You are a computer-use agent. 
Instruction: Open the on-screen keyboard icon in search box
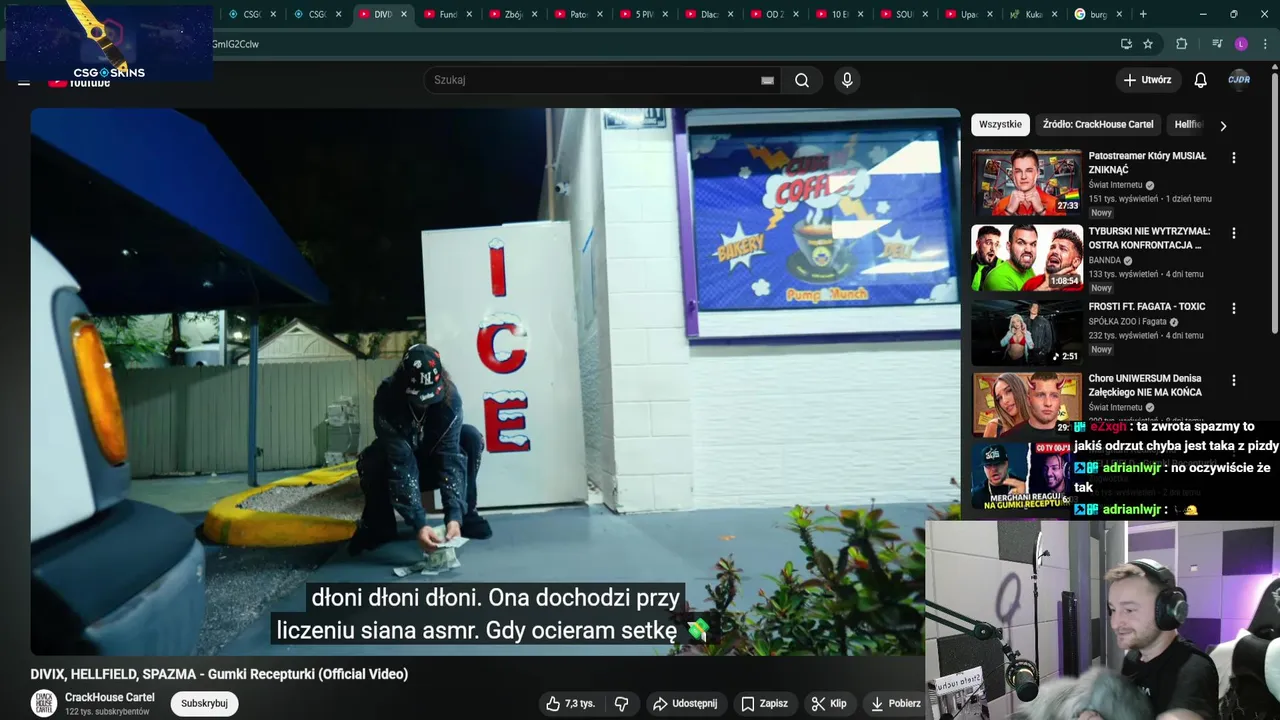(x=767, y=81)
